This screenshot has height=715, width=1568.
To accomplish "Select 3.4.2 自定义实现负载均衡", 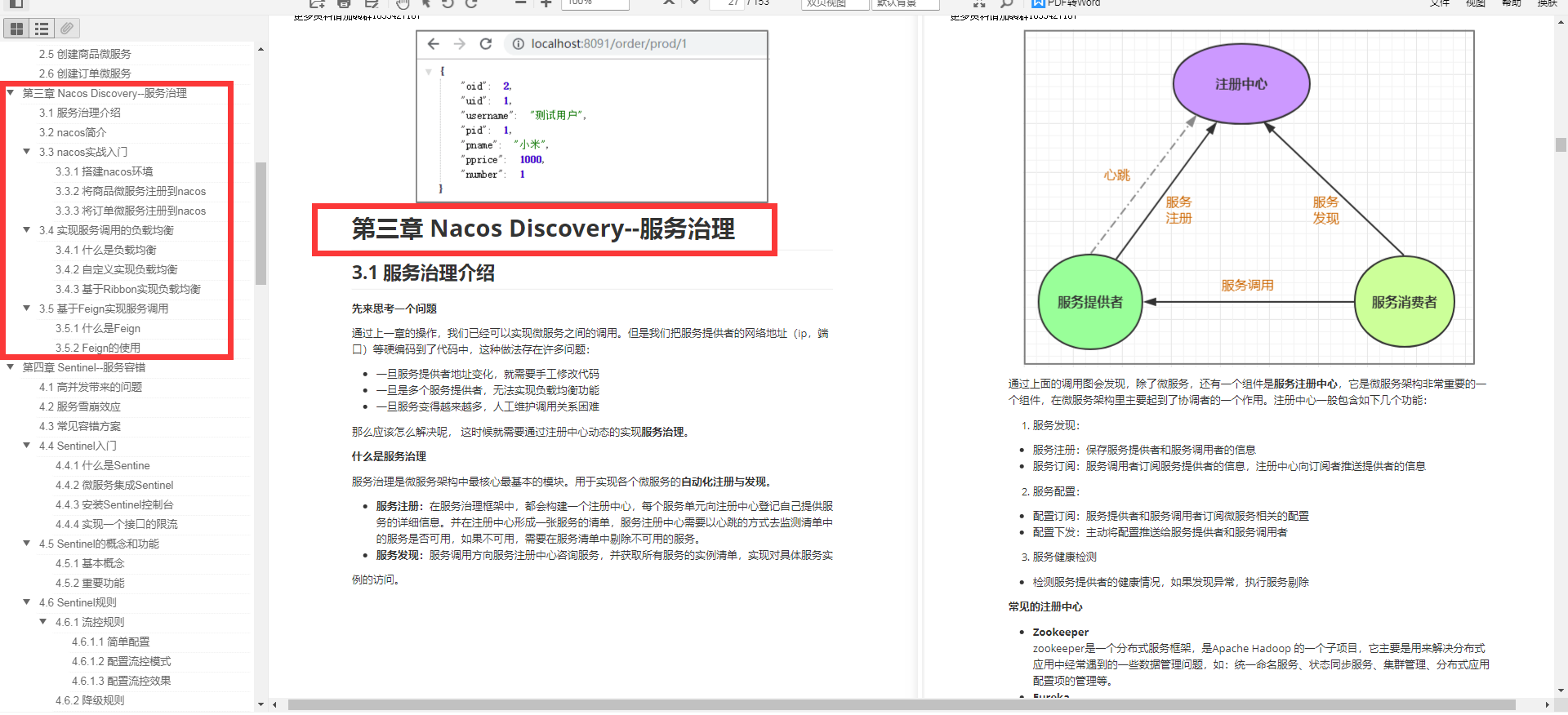I will [x=117, y=269].
